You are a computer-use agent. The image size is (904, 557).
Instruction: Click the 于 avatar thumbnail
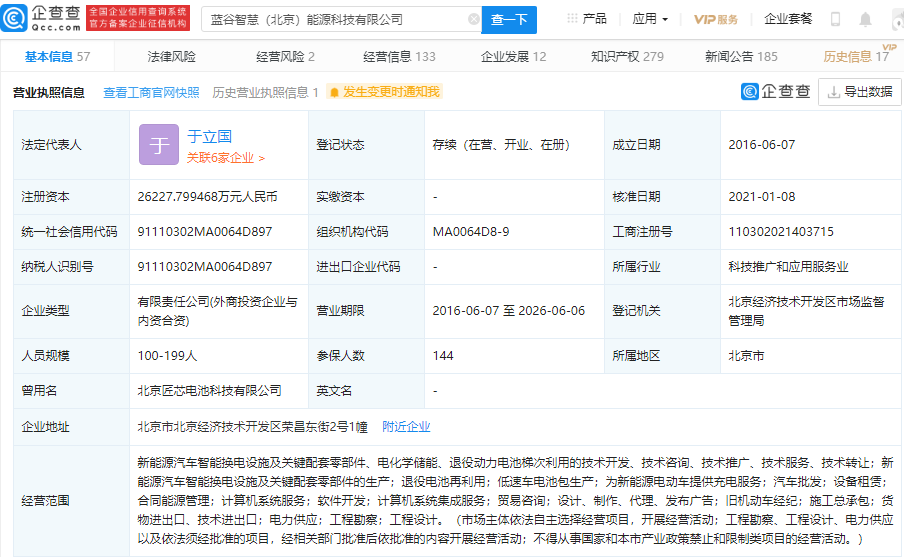click(x=159, y=145)
